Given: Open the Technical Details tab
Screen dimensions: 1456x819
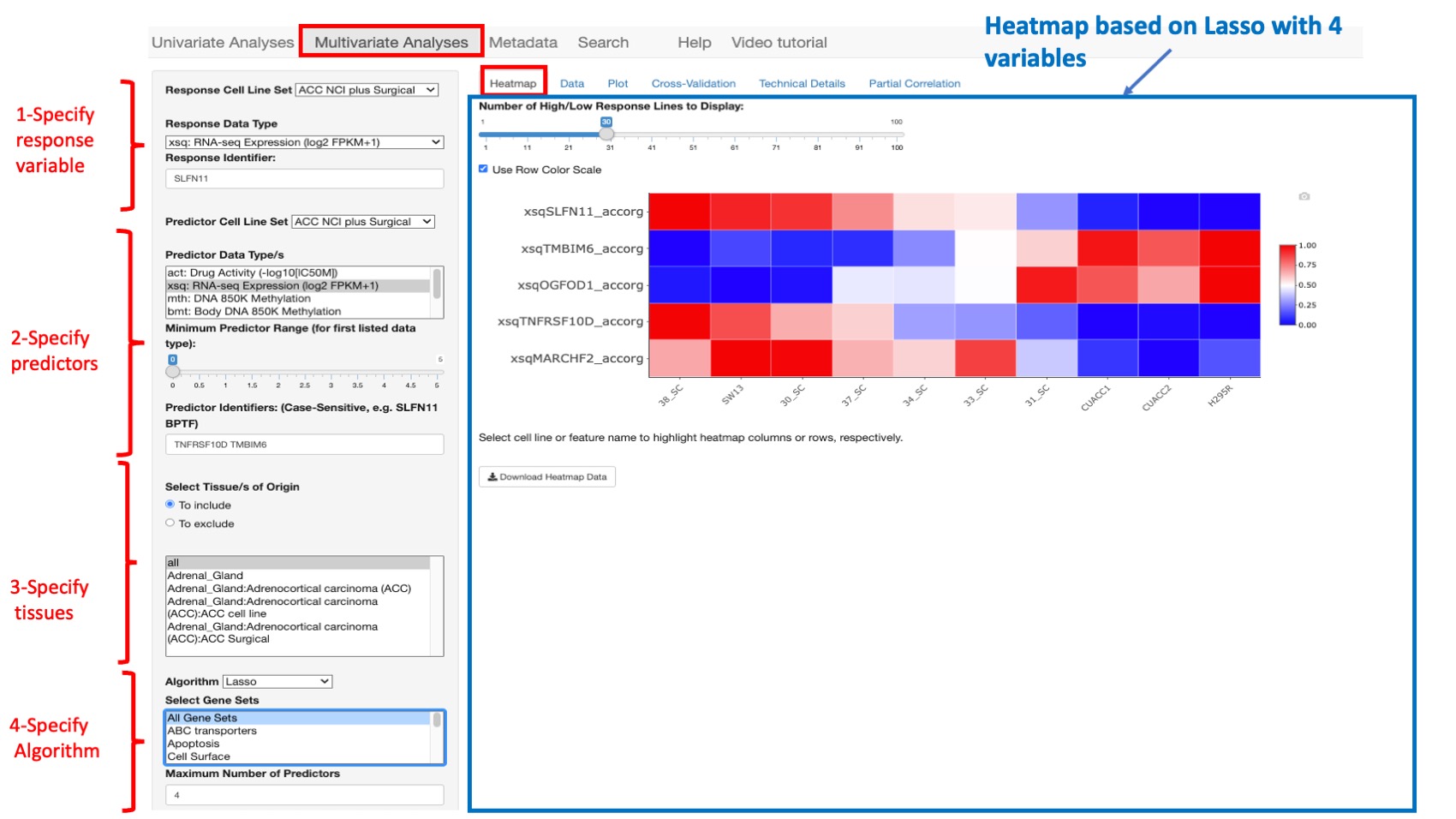Looking at the screenshot, I should click(801, 83).
